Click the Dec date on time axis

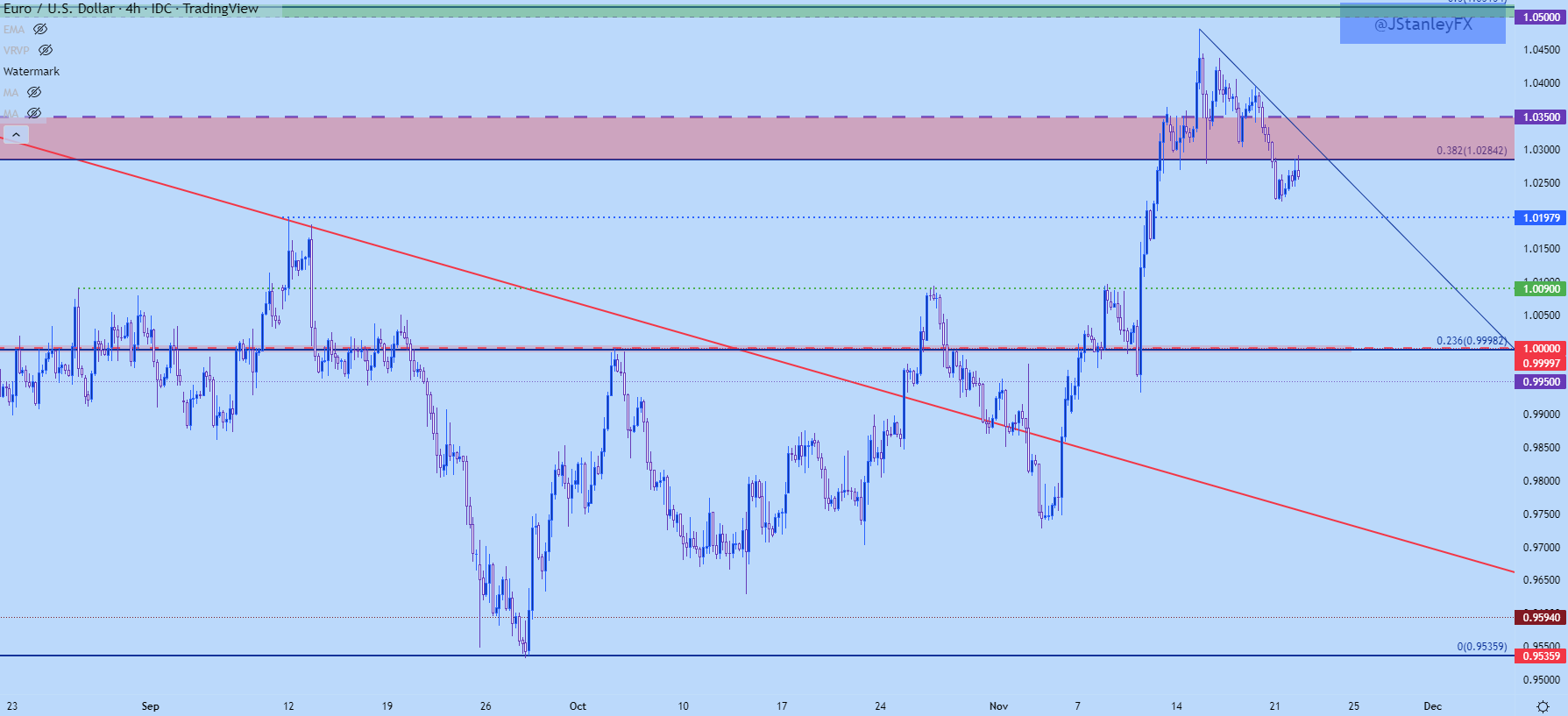pyautogui.click(x=1432, y=706)
